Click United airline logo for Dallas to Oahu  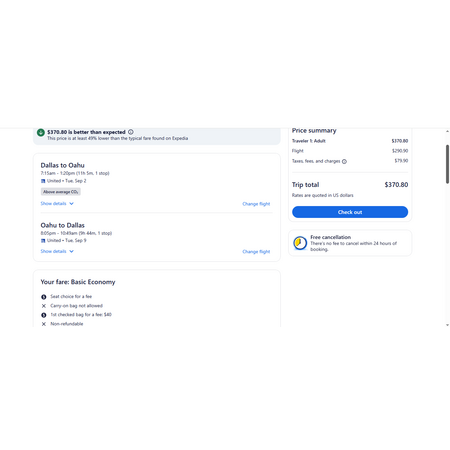point(43,181)
